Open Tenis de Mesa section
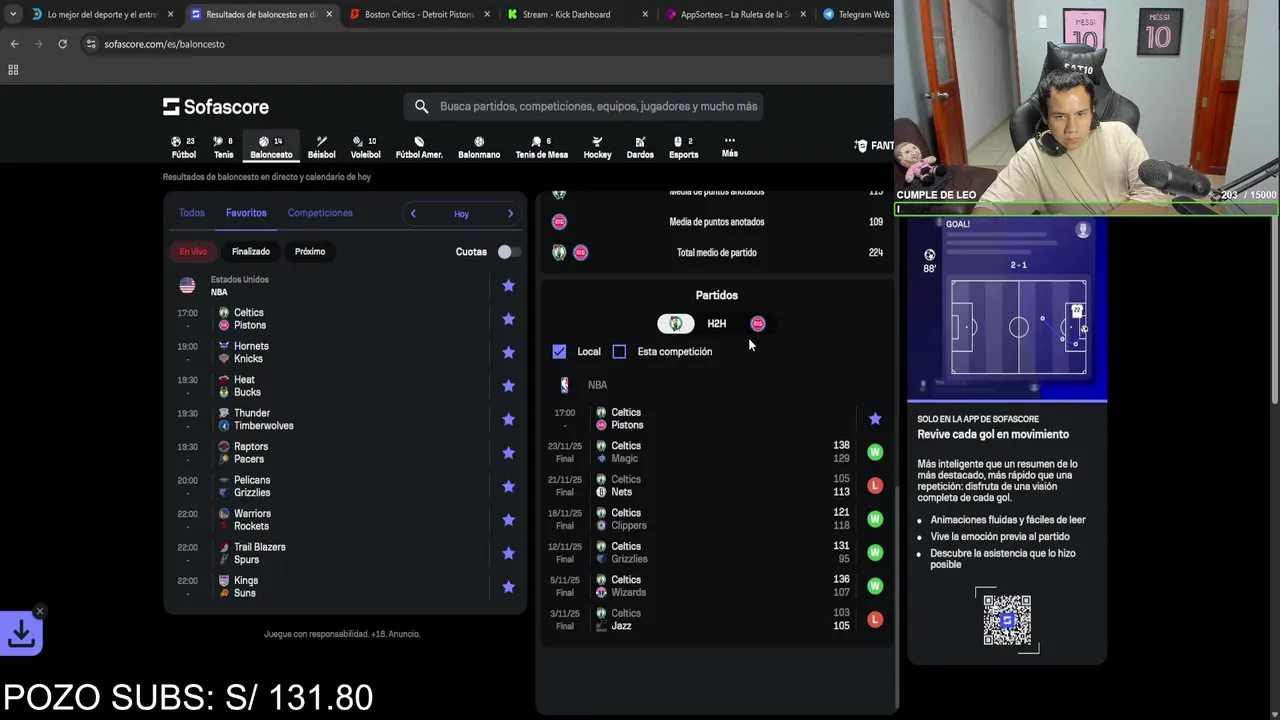Viewport: 1280px width, 720px height. (541, 147)
